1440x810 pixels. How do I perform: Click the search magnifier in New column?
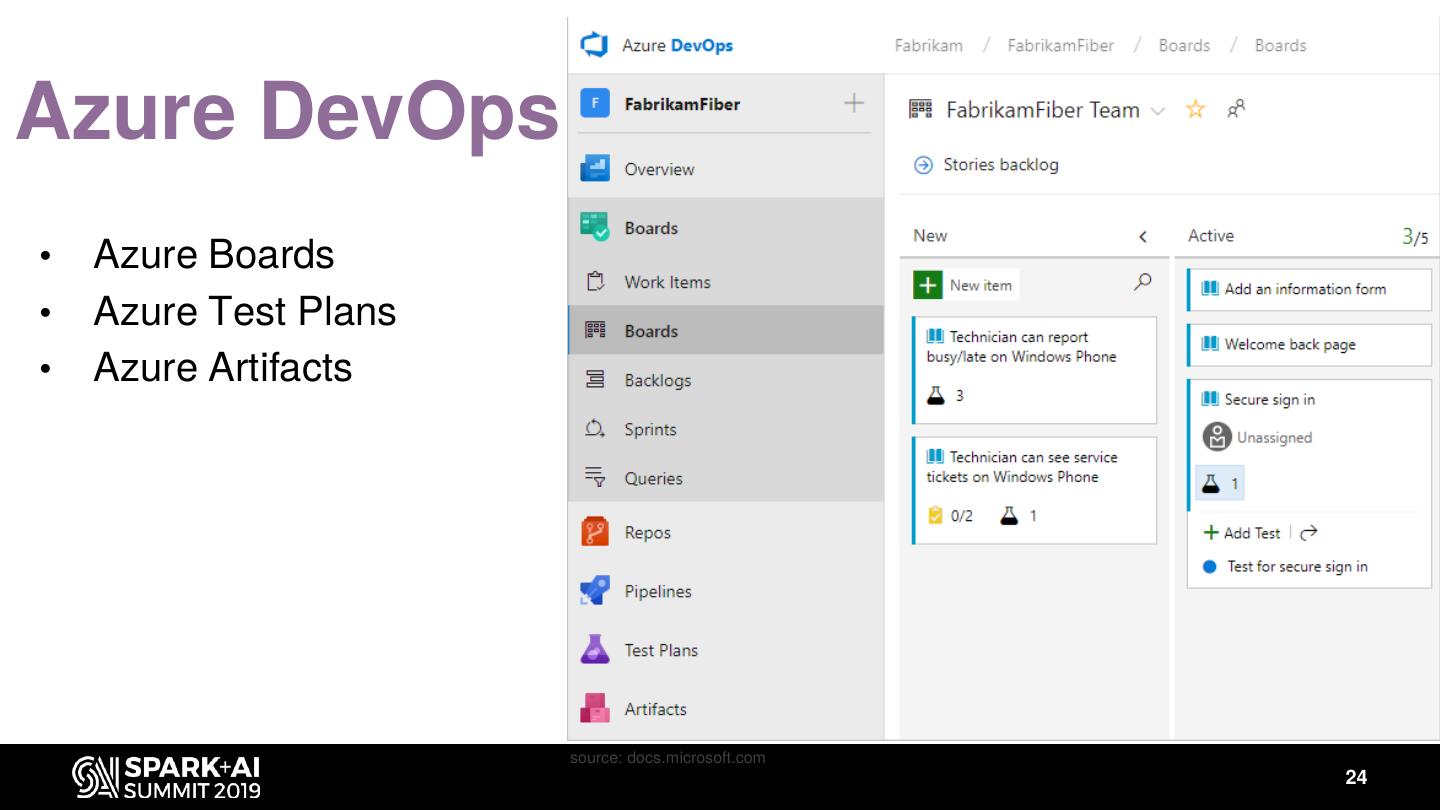pos(1143,283)
